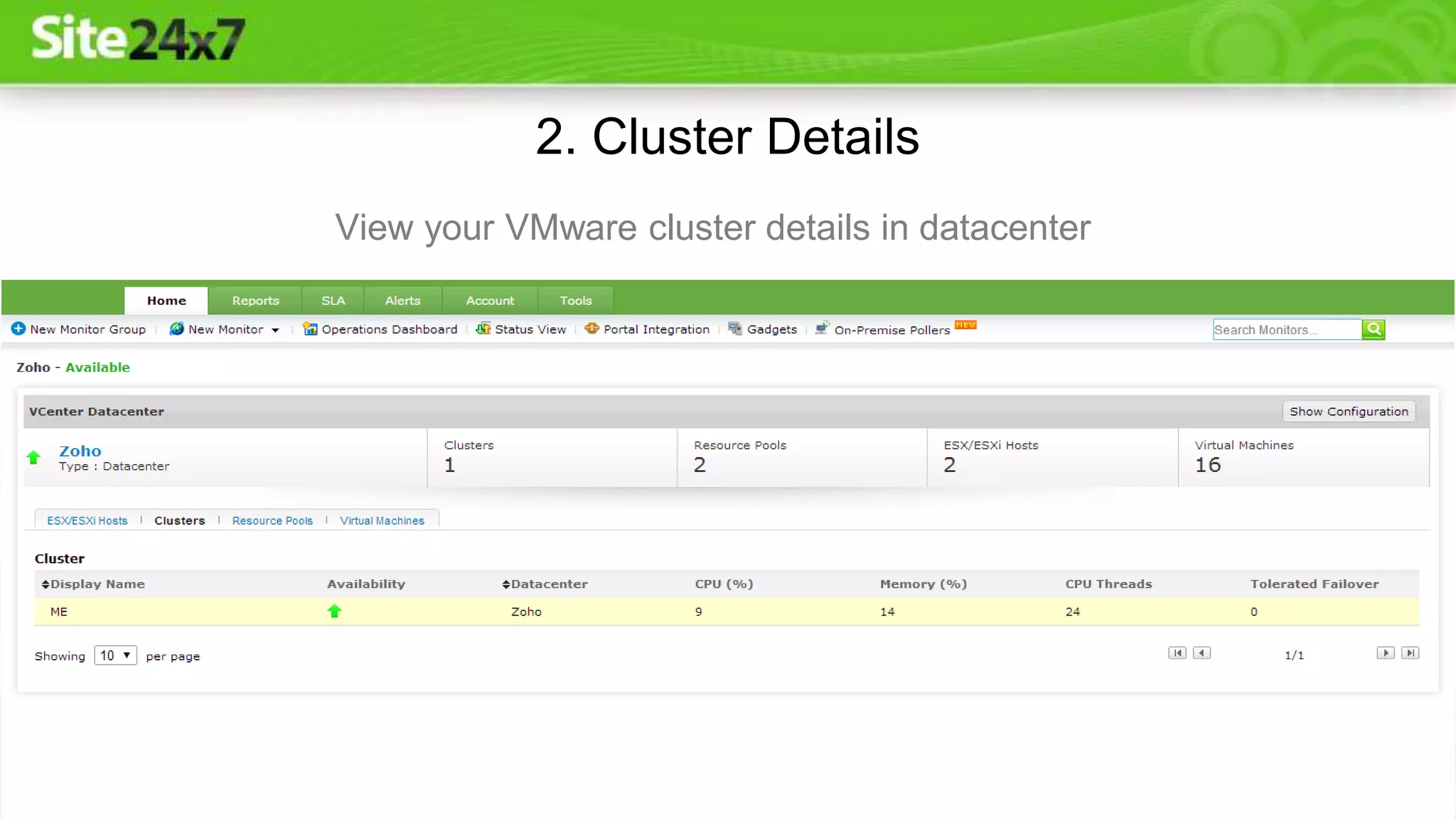Switch to the Reports tab
Screen dimensions: 1456x819
[255, 301]
